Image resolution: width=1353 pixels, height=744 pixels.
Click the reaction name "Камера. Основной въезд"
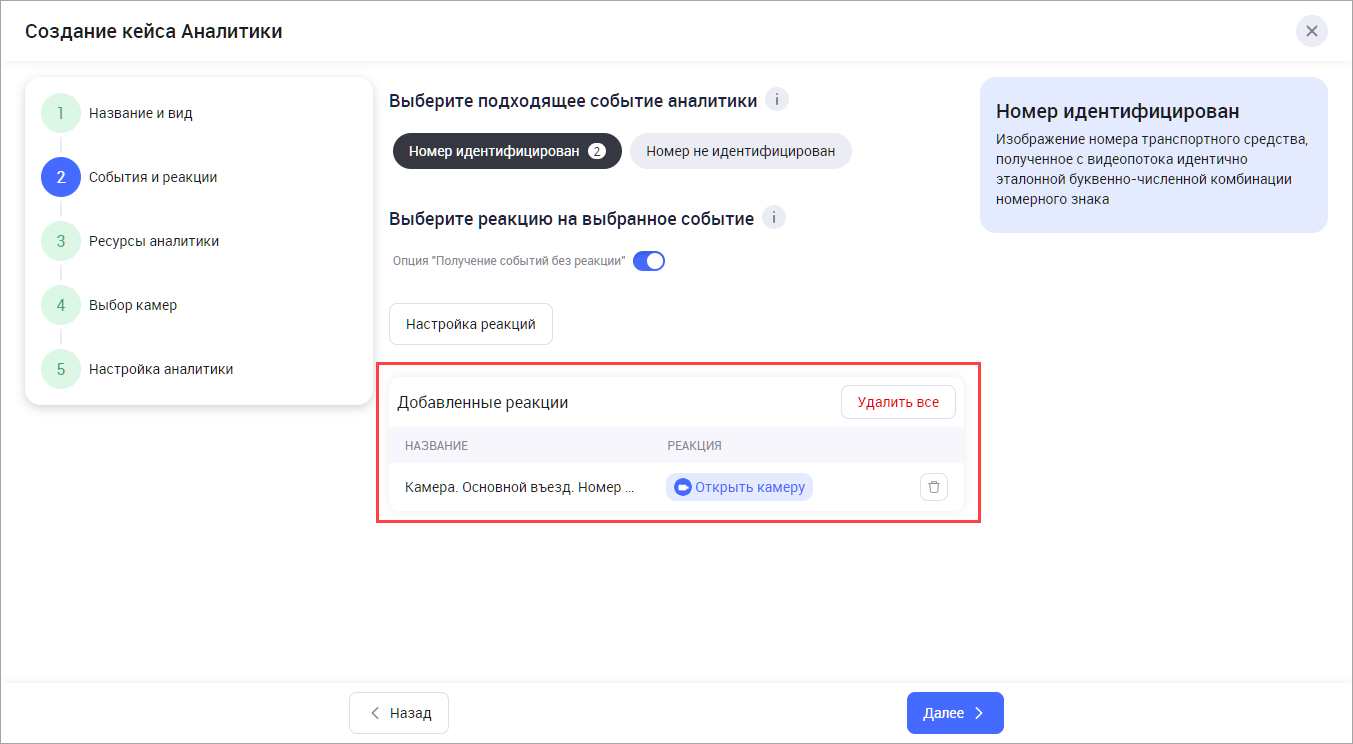519,487
